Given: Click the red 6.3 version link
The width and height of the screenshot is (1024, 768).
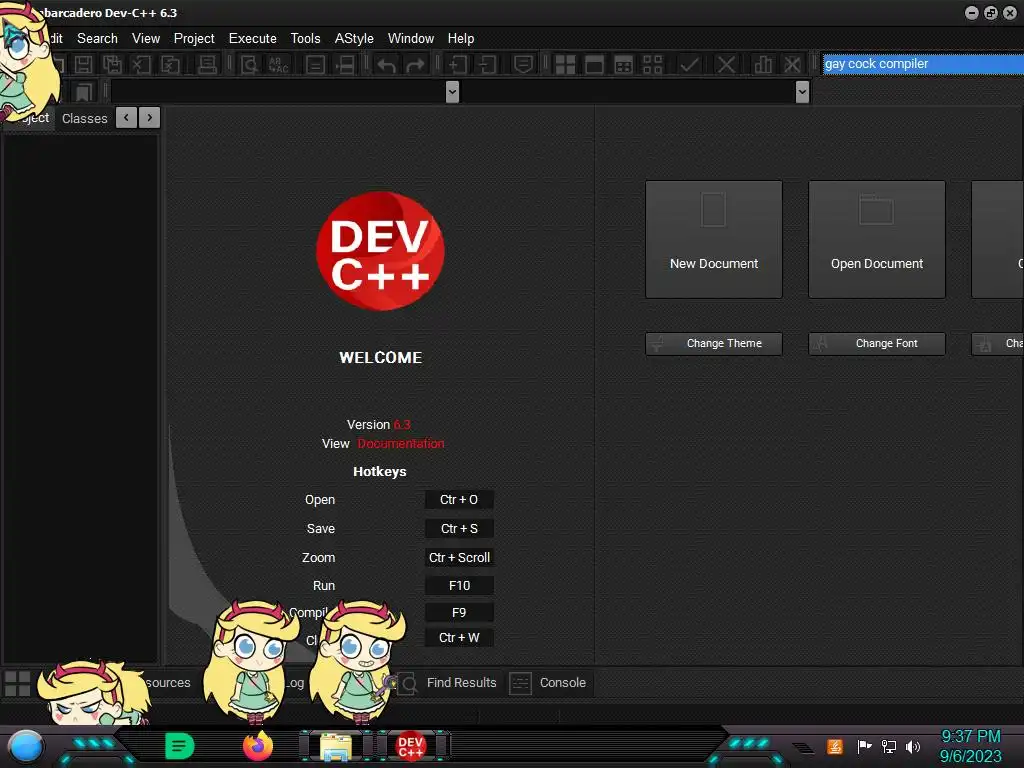Looking at the screenshot, I should coord(402,424).
